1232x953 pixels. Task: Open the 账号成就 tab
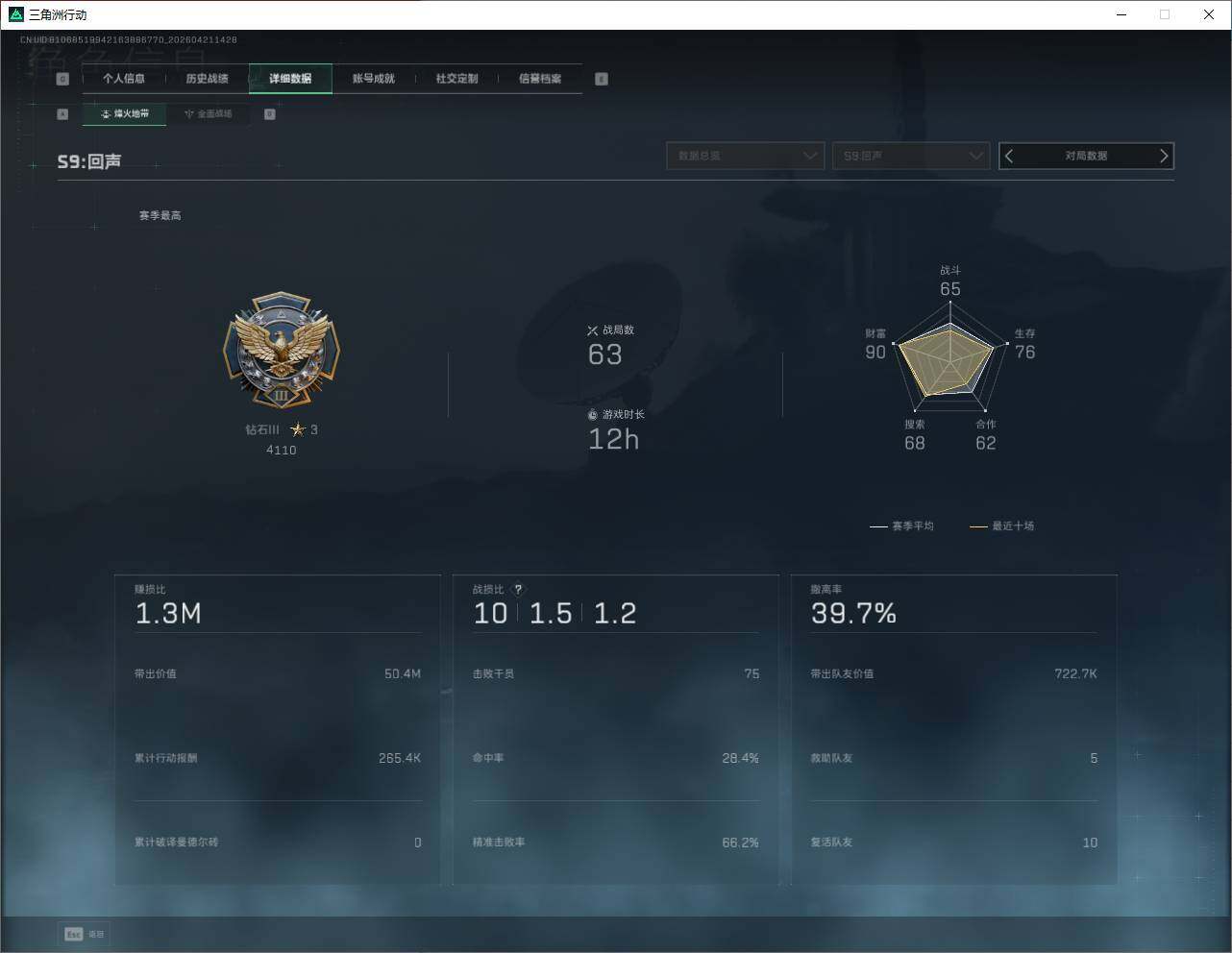pyautogui.click(x=374, y=79)
